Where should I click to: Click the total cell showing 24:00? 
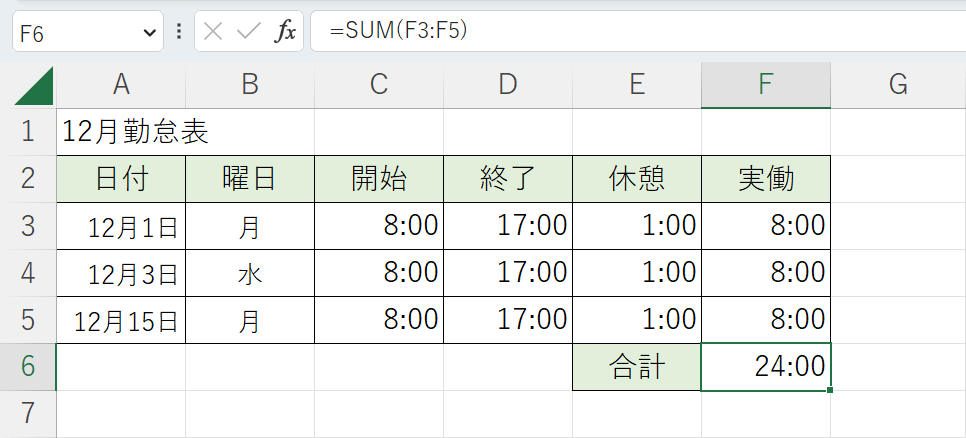pyautogui.click(x=766, y=367)
